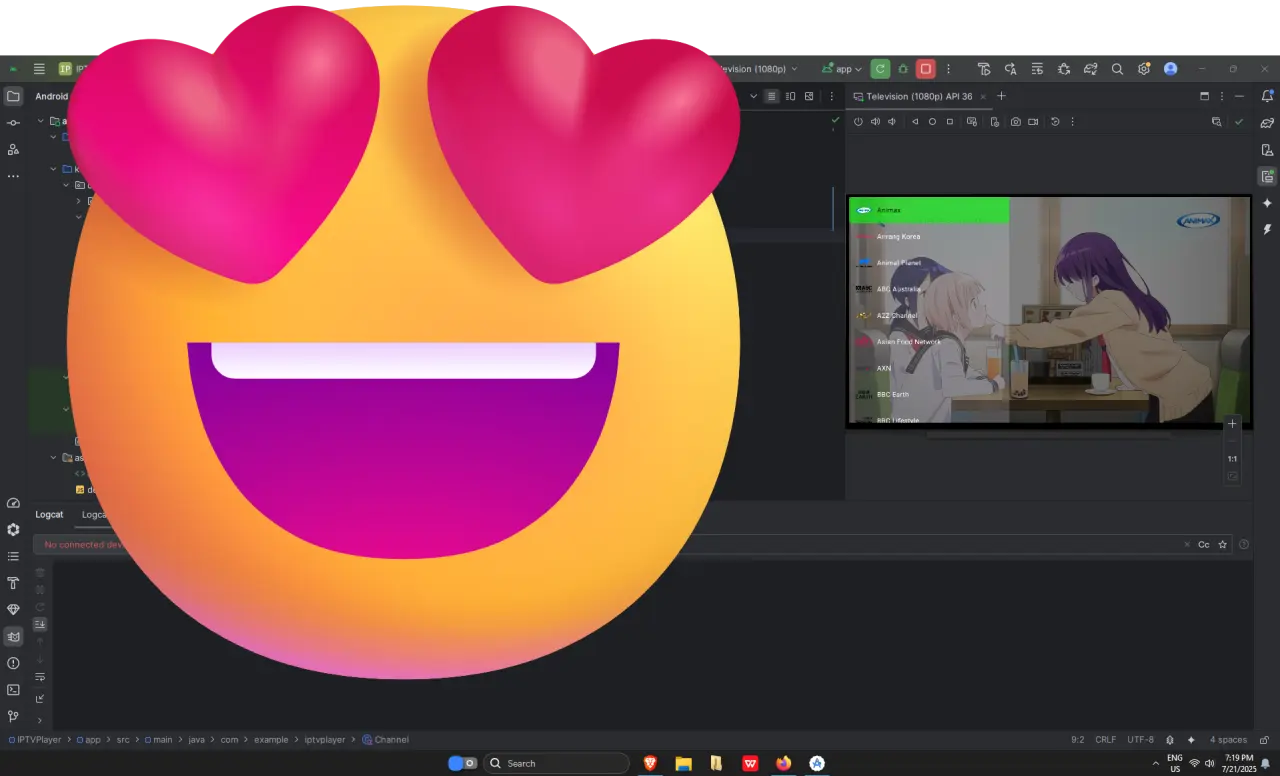Select ABC Australia channel in emulator
Viewport: 1280px width, 776px height.
coord(929,289)
